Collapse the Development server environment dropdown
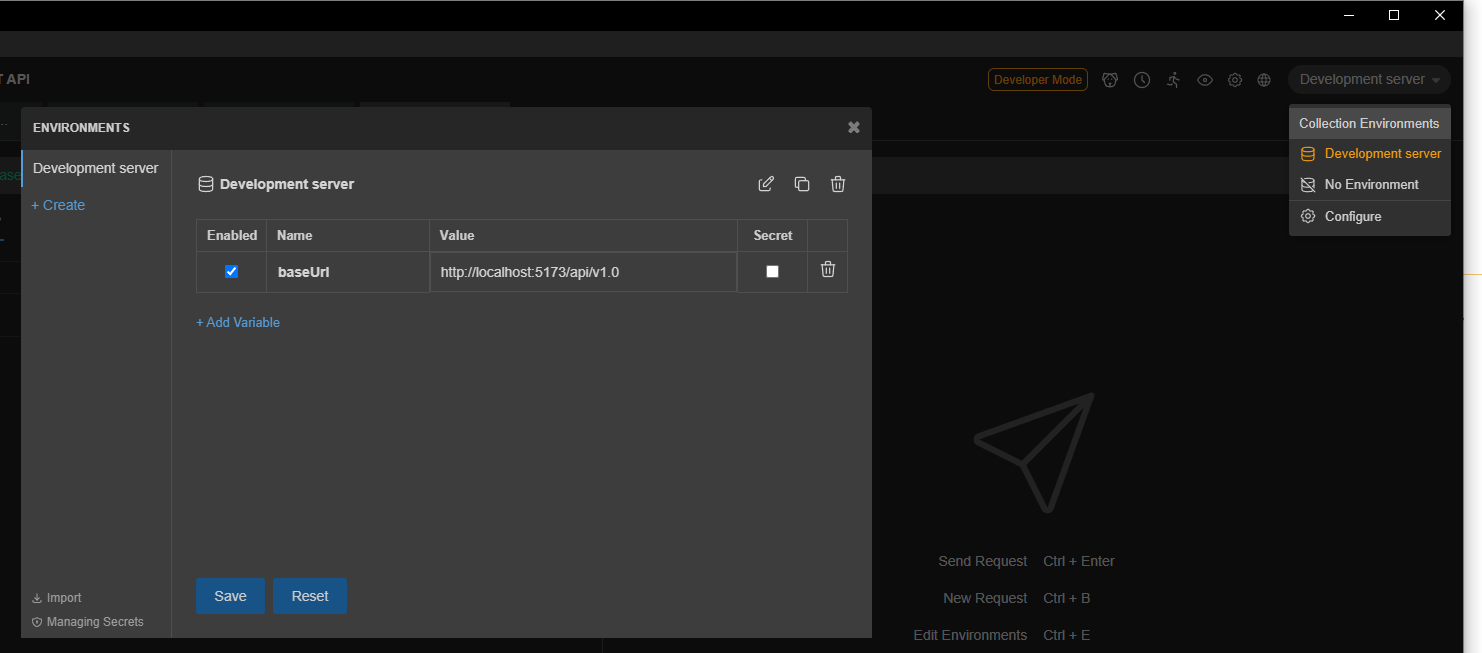This screenshot has width=1482, height=653. [x=1369, y=80]
